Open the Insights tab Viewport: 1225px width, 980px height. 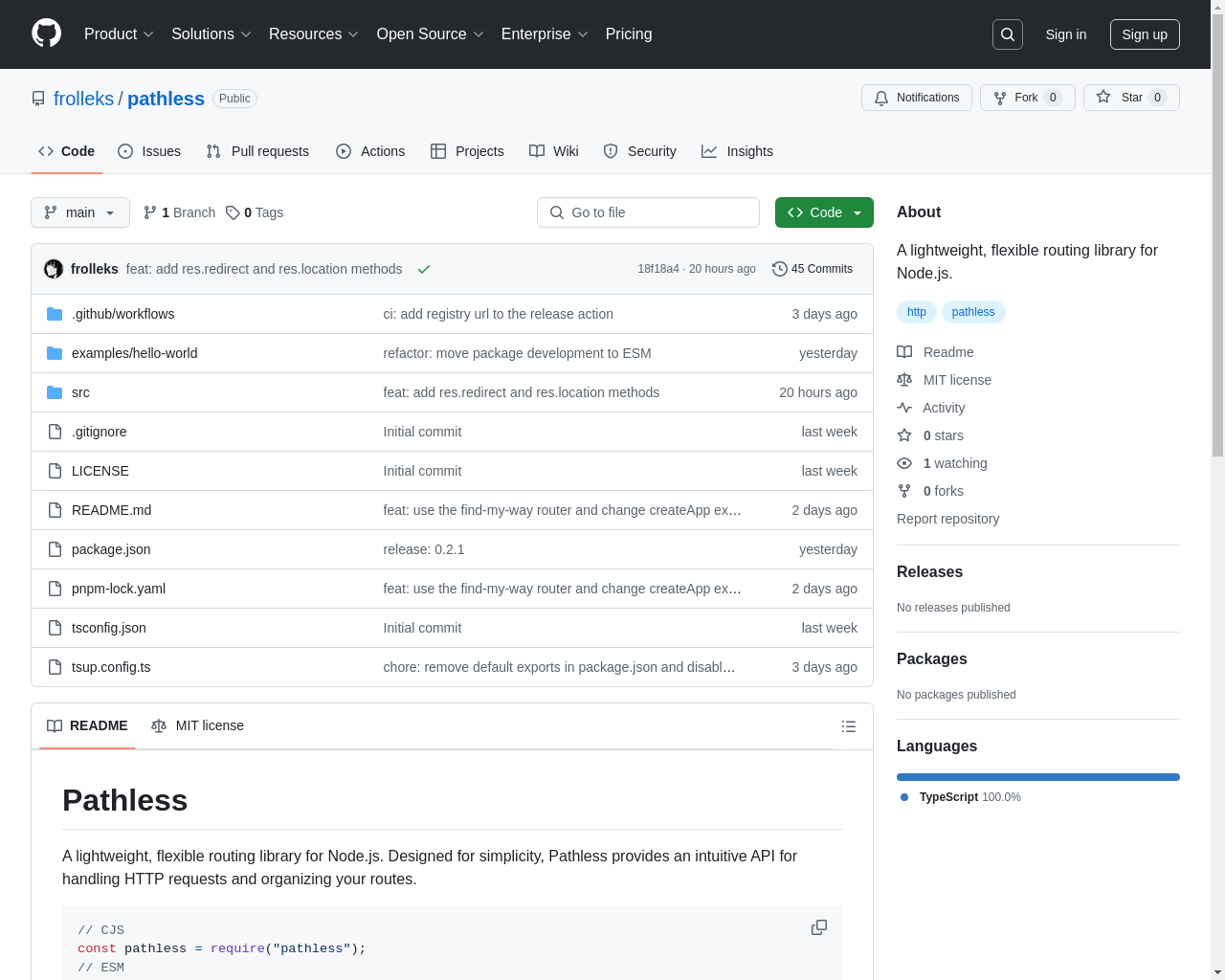(x=737, y=151)
